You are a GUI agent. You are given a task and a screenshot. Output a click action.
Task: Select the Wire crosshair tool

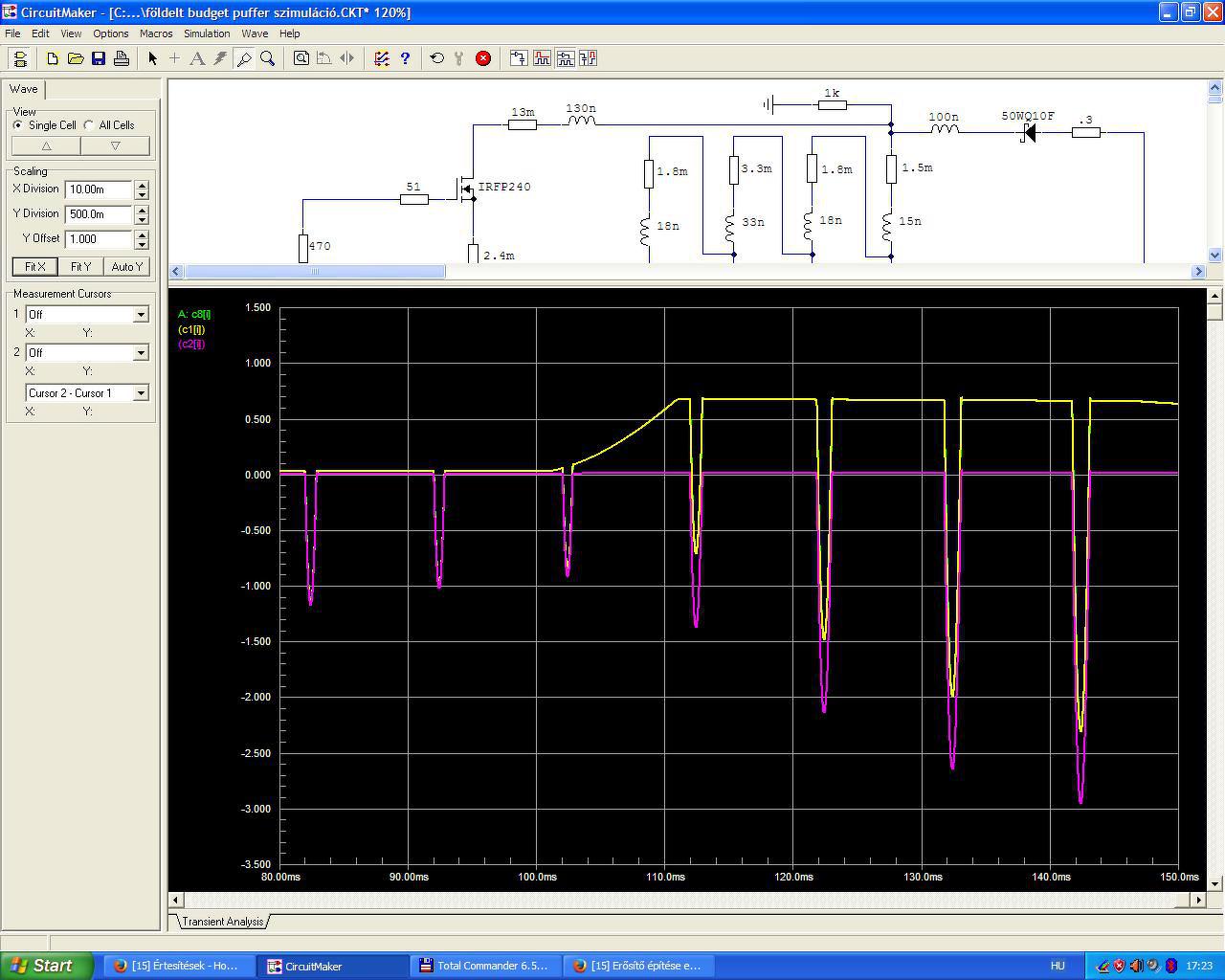(x=174, y=58)
